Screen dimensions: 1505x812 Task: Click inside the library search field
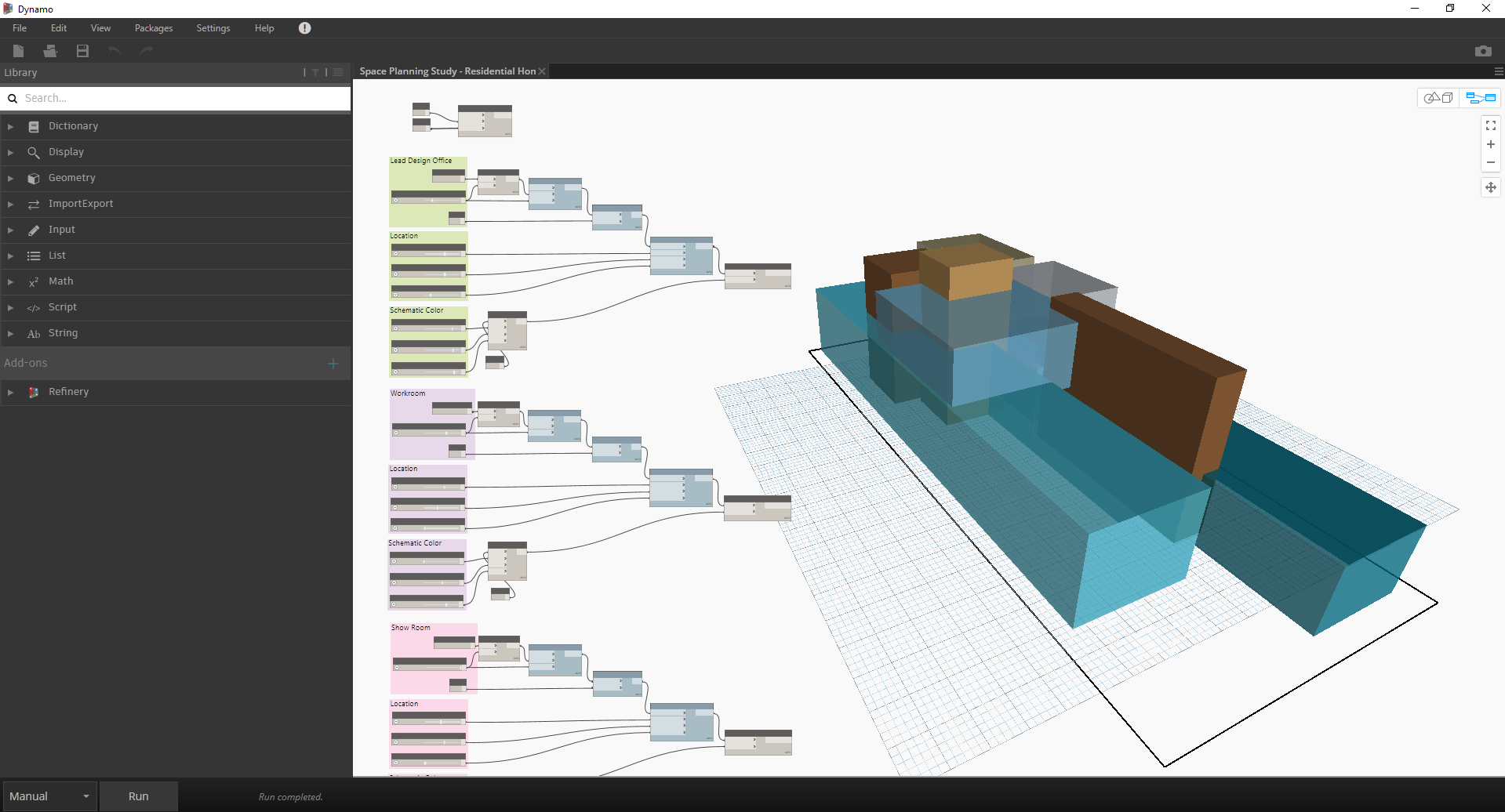(176, 97)
